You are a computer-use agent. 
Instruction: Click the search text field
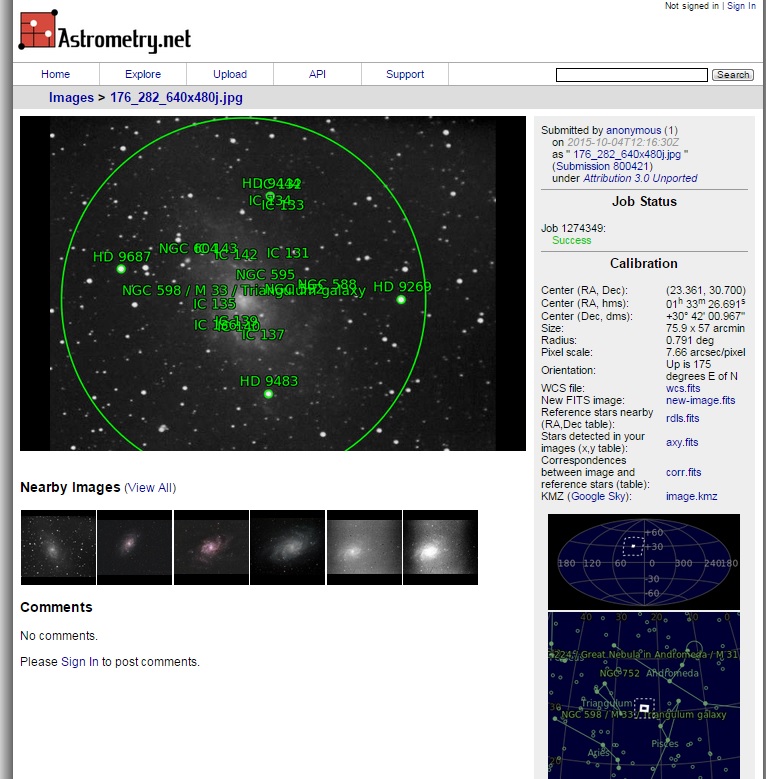631,75
